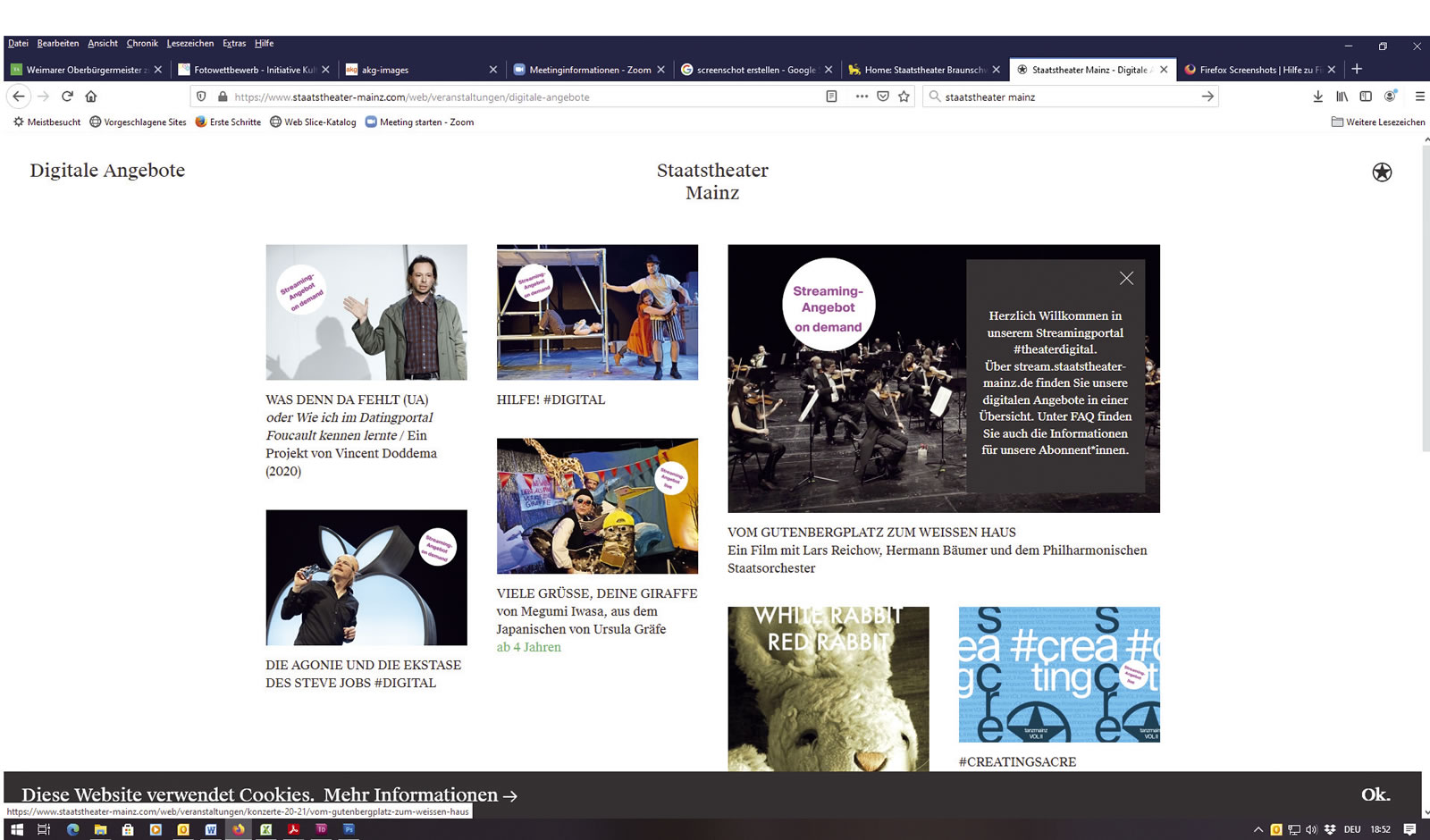Open the Datei menu
Viewport: 1430px width, 840px height.
tap(18, 43)
